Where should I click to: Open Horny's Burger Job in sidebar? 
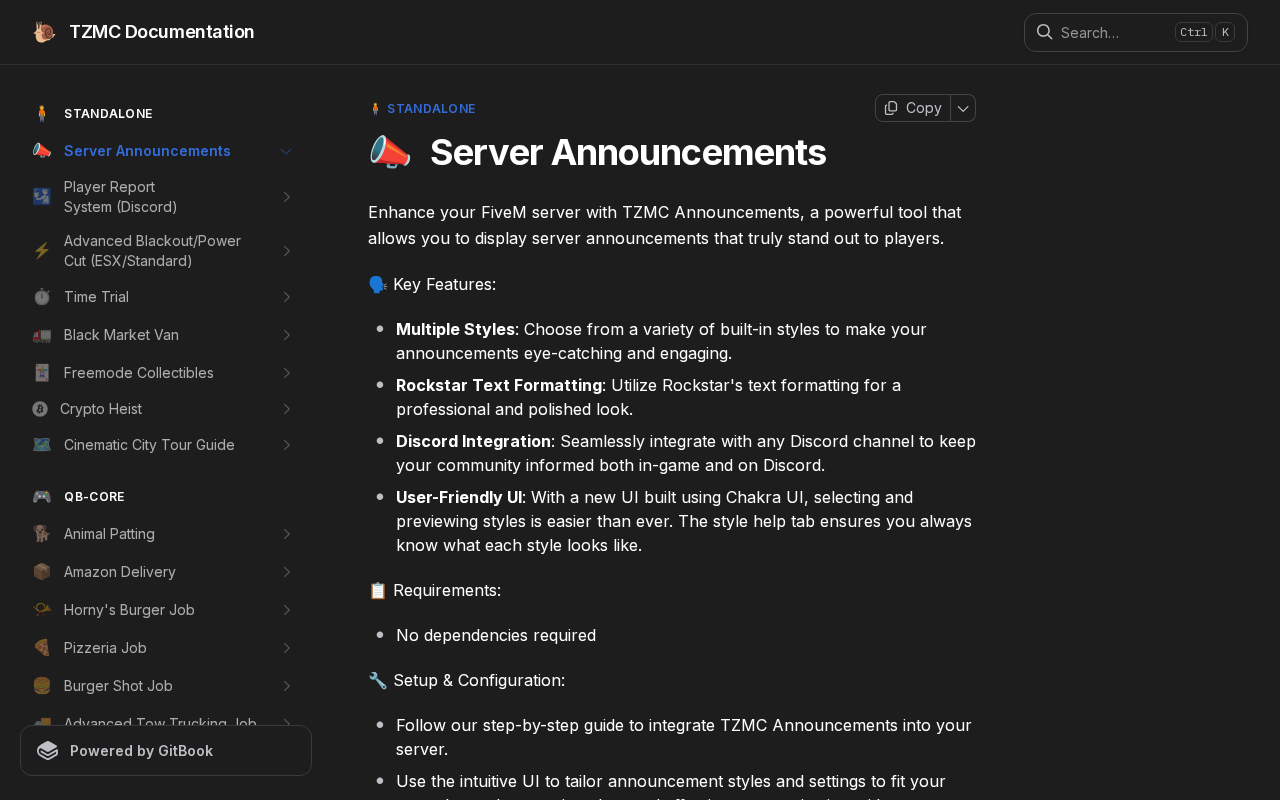click(x=129, y=610)
